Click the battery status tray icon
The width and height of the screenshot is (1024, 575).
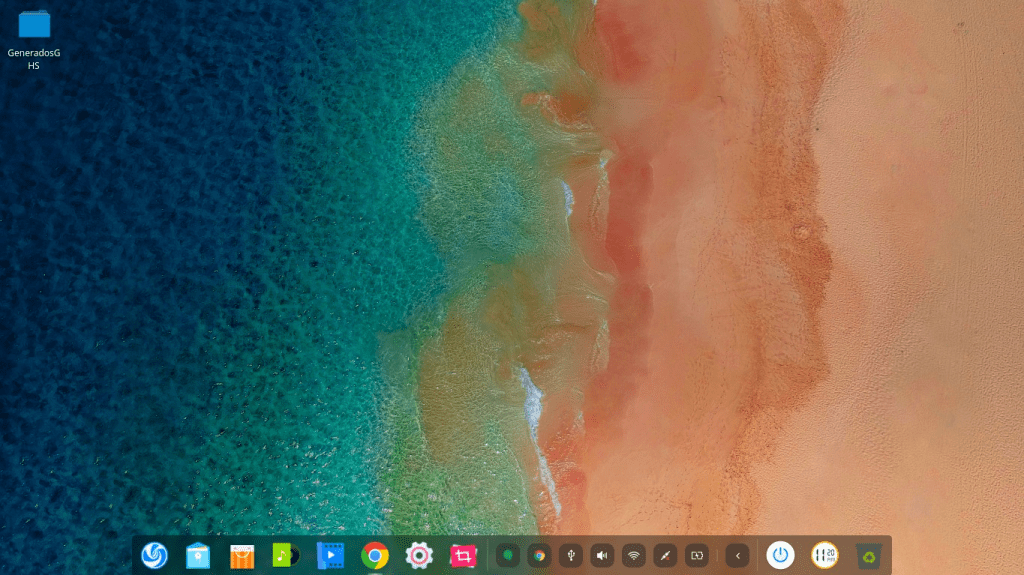(x=695, y=555)
